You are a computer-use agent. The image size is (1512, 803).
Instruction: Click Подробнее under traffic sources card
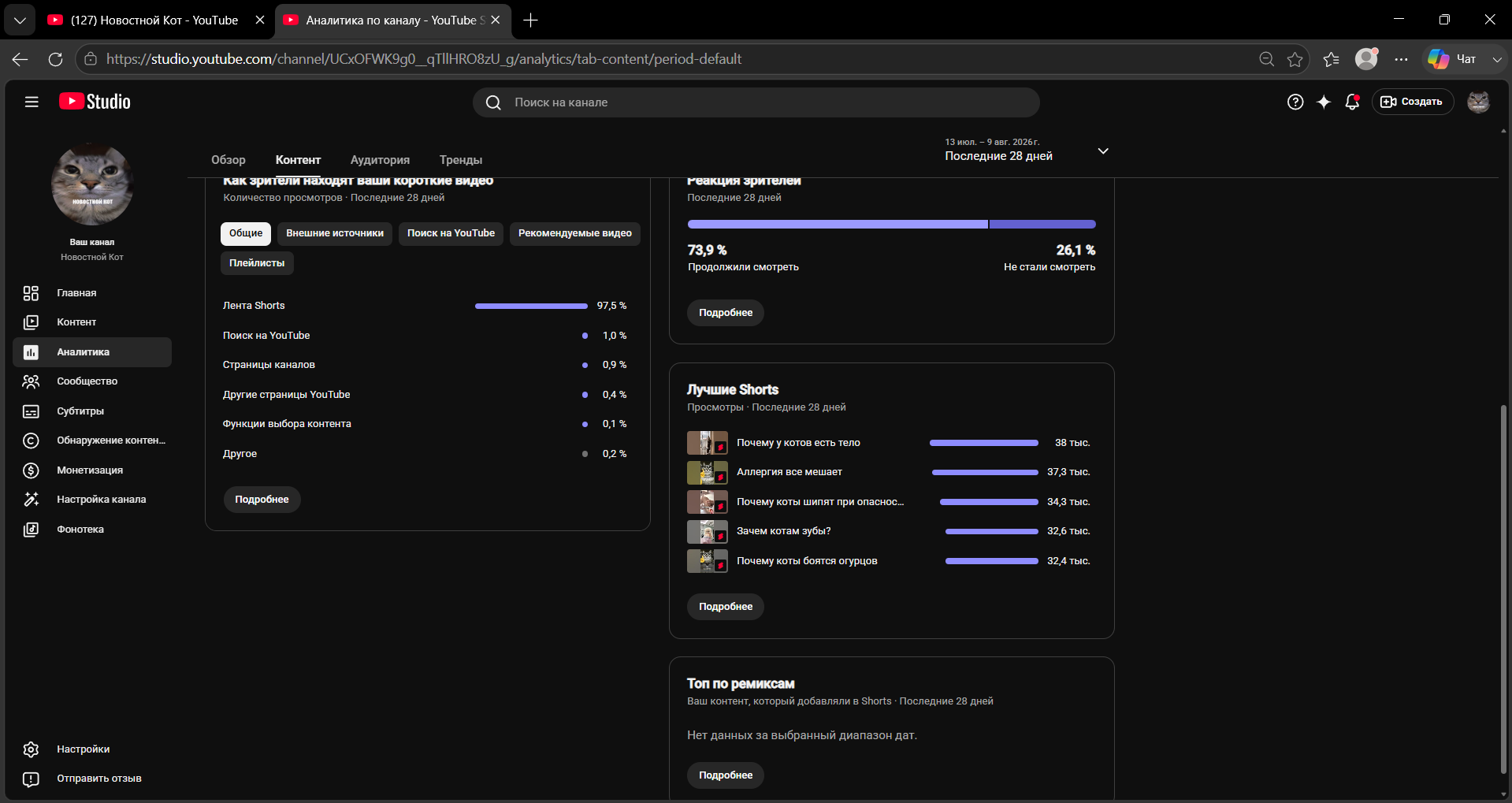coord(262,500)
